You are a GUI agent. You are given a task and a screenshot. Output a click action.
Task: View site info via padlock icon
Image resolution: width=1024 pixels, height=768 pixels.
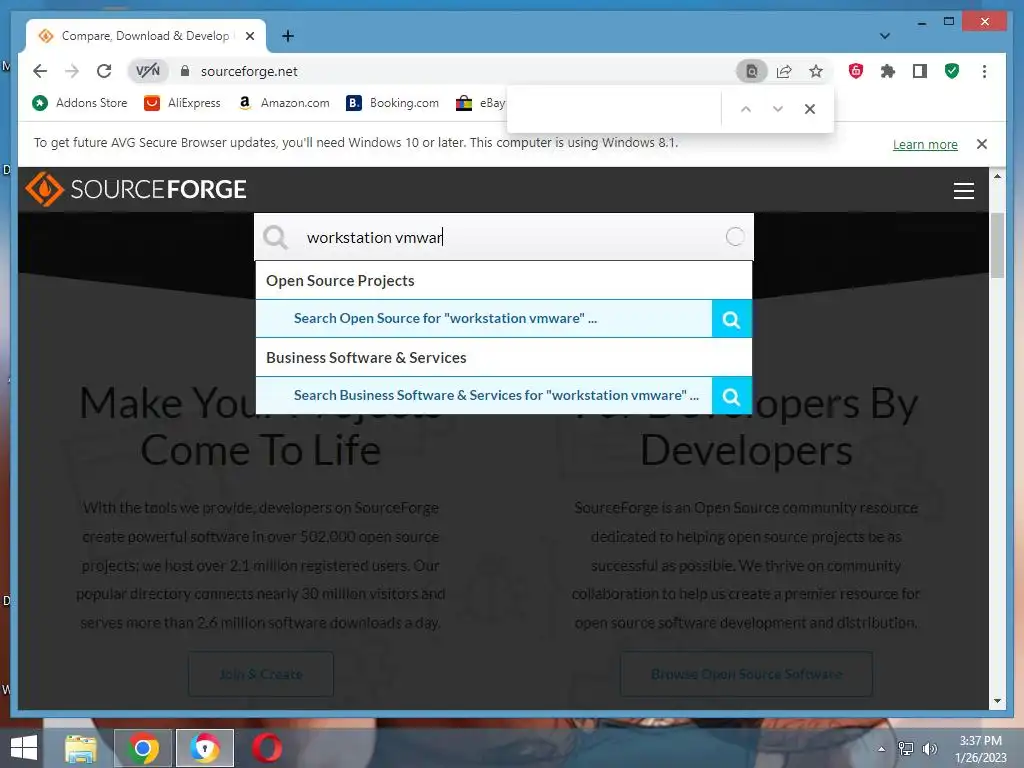pos(185,71)
